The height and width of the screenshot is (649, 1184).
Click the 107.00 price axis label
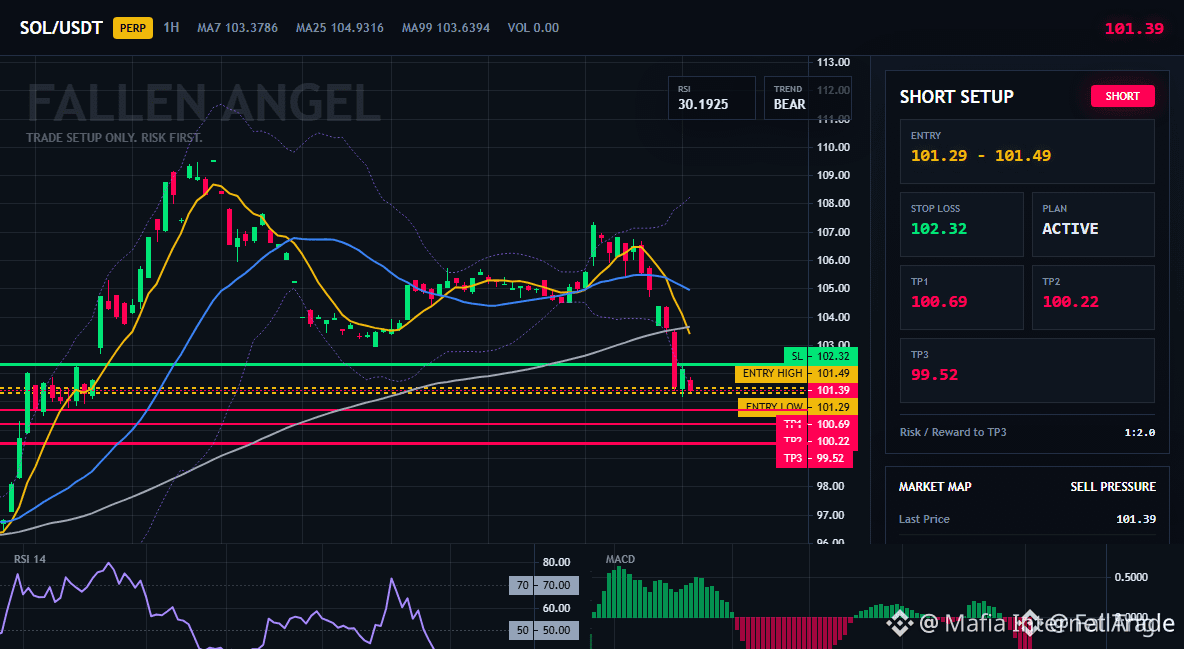pos(833,232)
